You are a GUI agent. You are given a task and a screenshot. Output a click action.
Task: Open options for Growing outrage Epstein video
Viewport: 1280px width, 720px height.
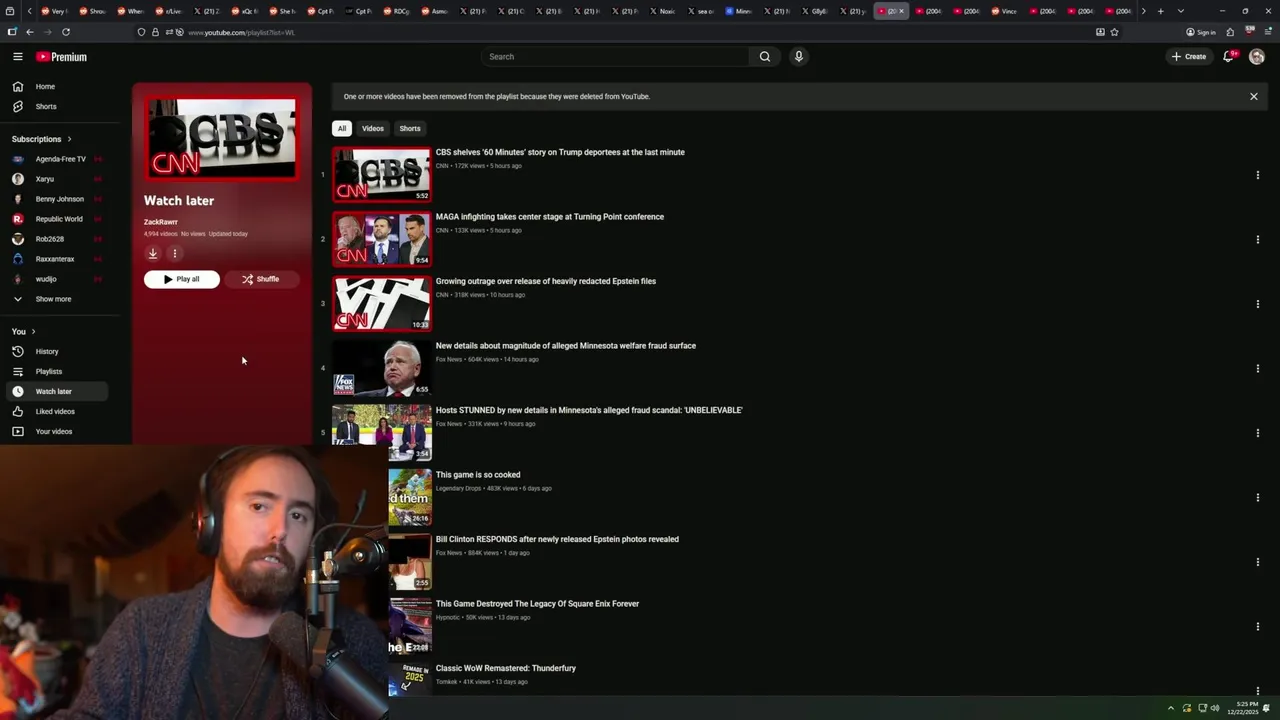(x=1257, y=304)
